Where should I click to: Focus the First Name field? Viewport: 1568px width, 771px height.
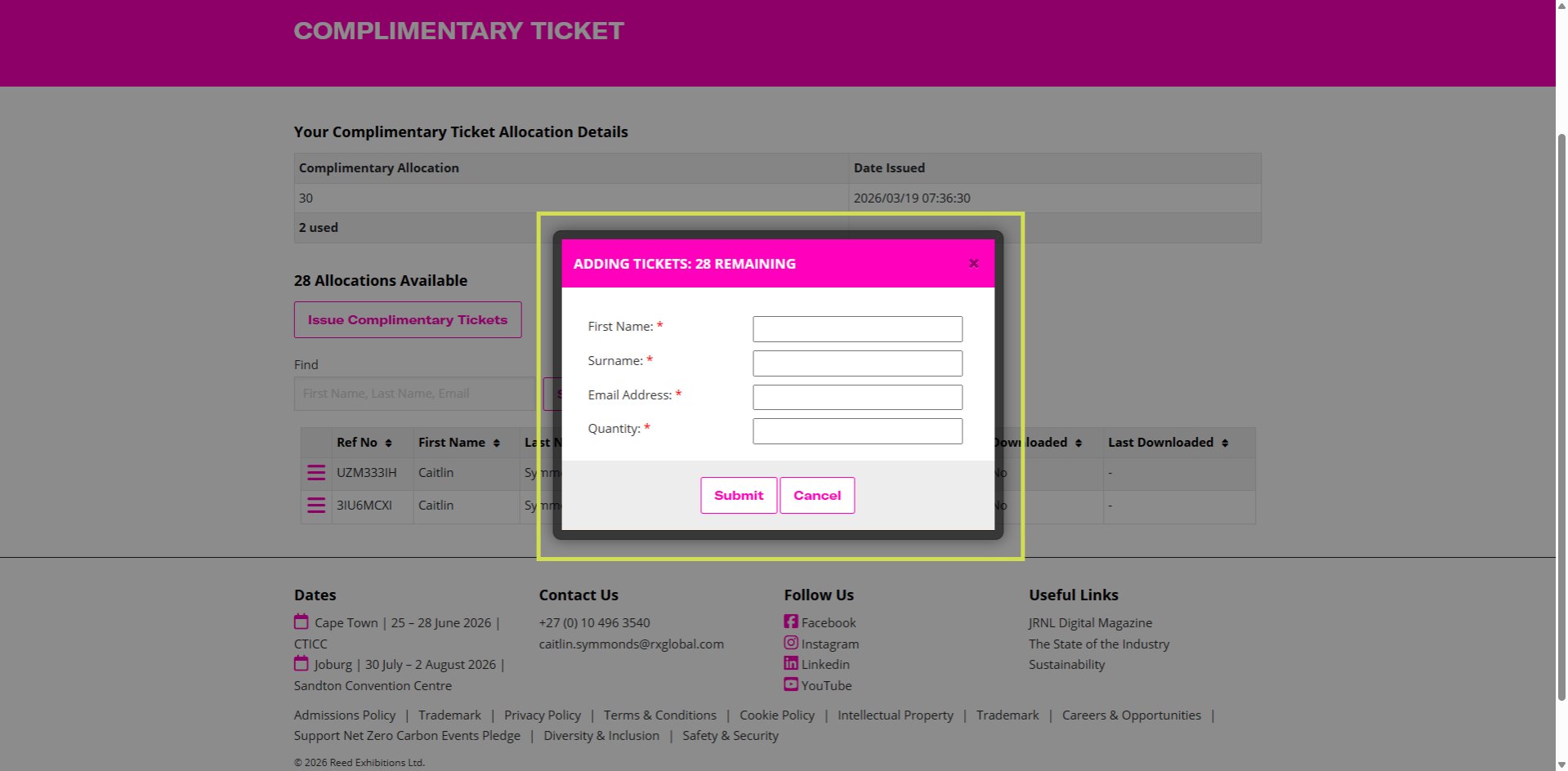click(857, 329)
